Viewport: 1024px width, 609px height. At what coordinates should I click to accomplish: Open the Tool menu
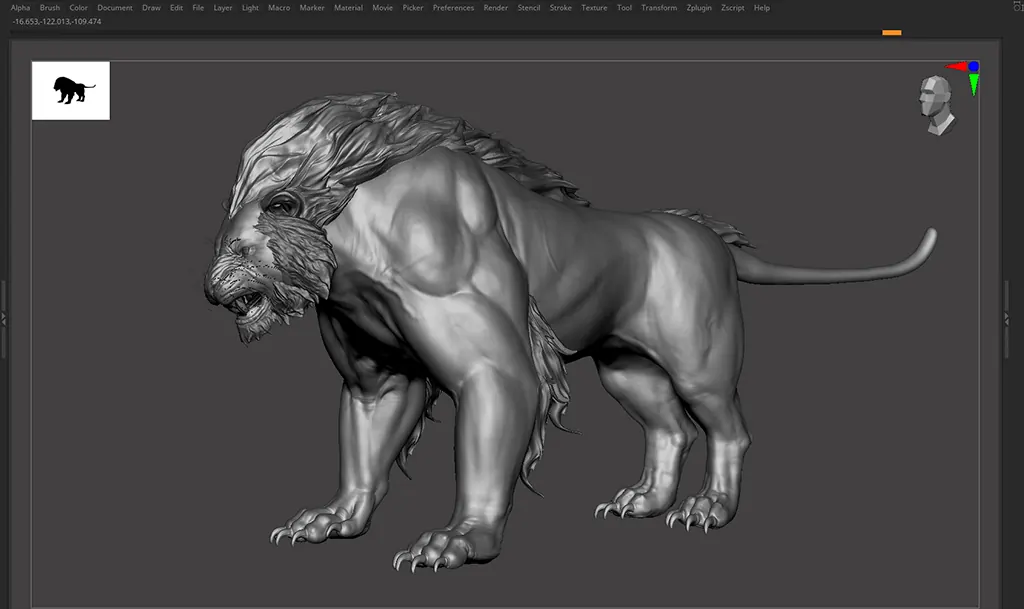coord(624,8)
